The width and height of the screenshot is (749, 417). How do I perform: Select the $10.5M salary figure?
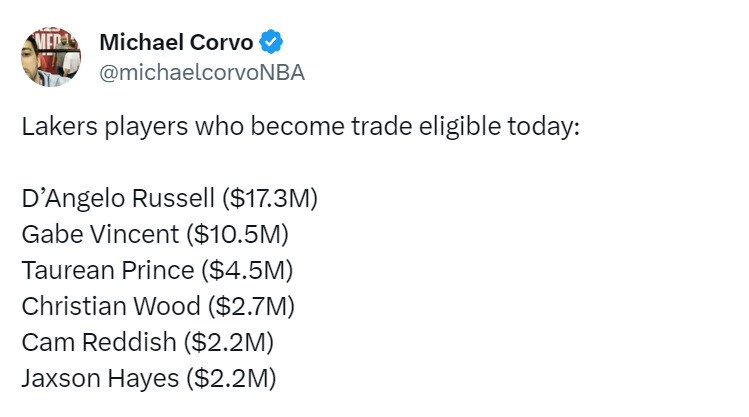(x=237, y=235)
